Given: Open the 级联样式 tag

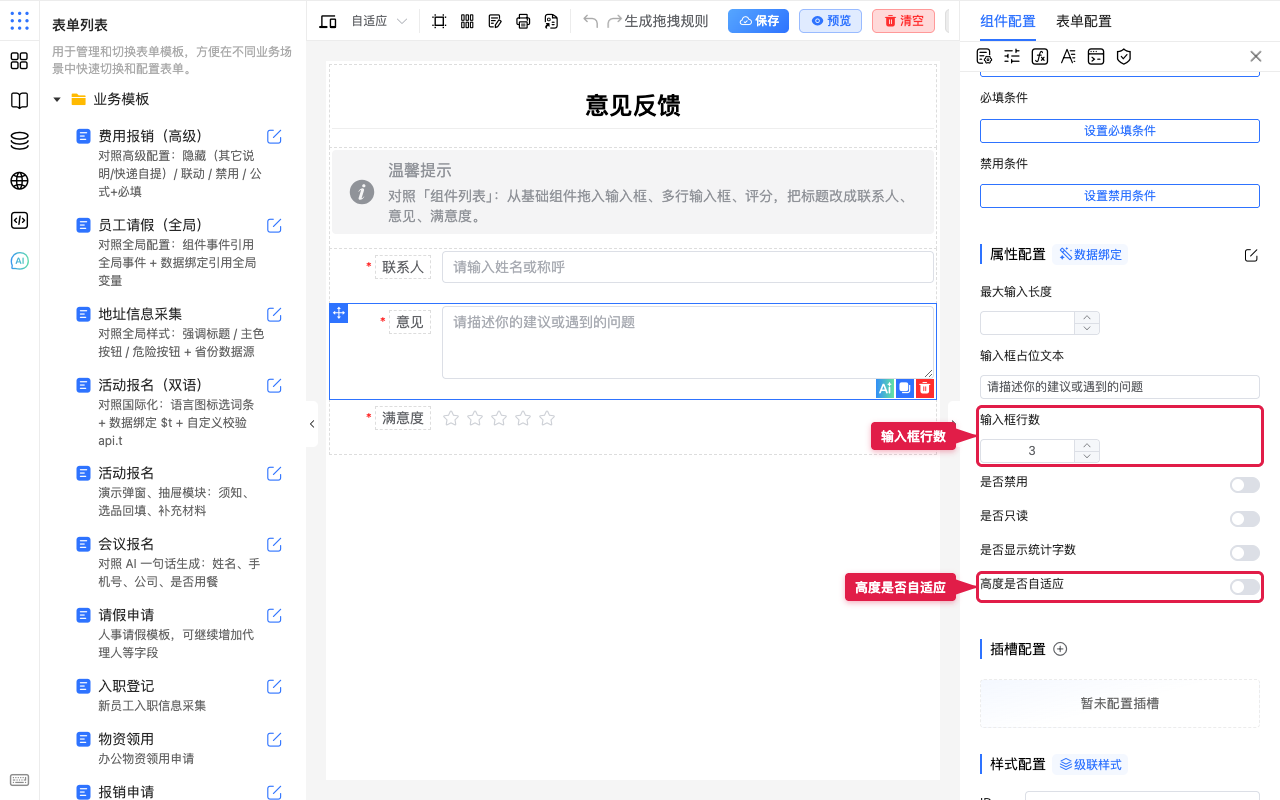Looking at the screenshot, I should click(1091, 765).
